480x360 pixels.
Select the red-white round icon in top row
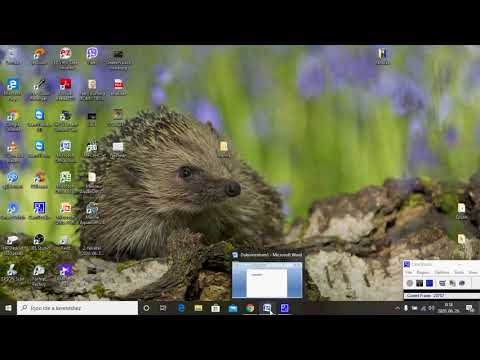tap(65, 57)
